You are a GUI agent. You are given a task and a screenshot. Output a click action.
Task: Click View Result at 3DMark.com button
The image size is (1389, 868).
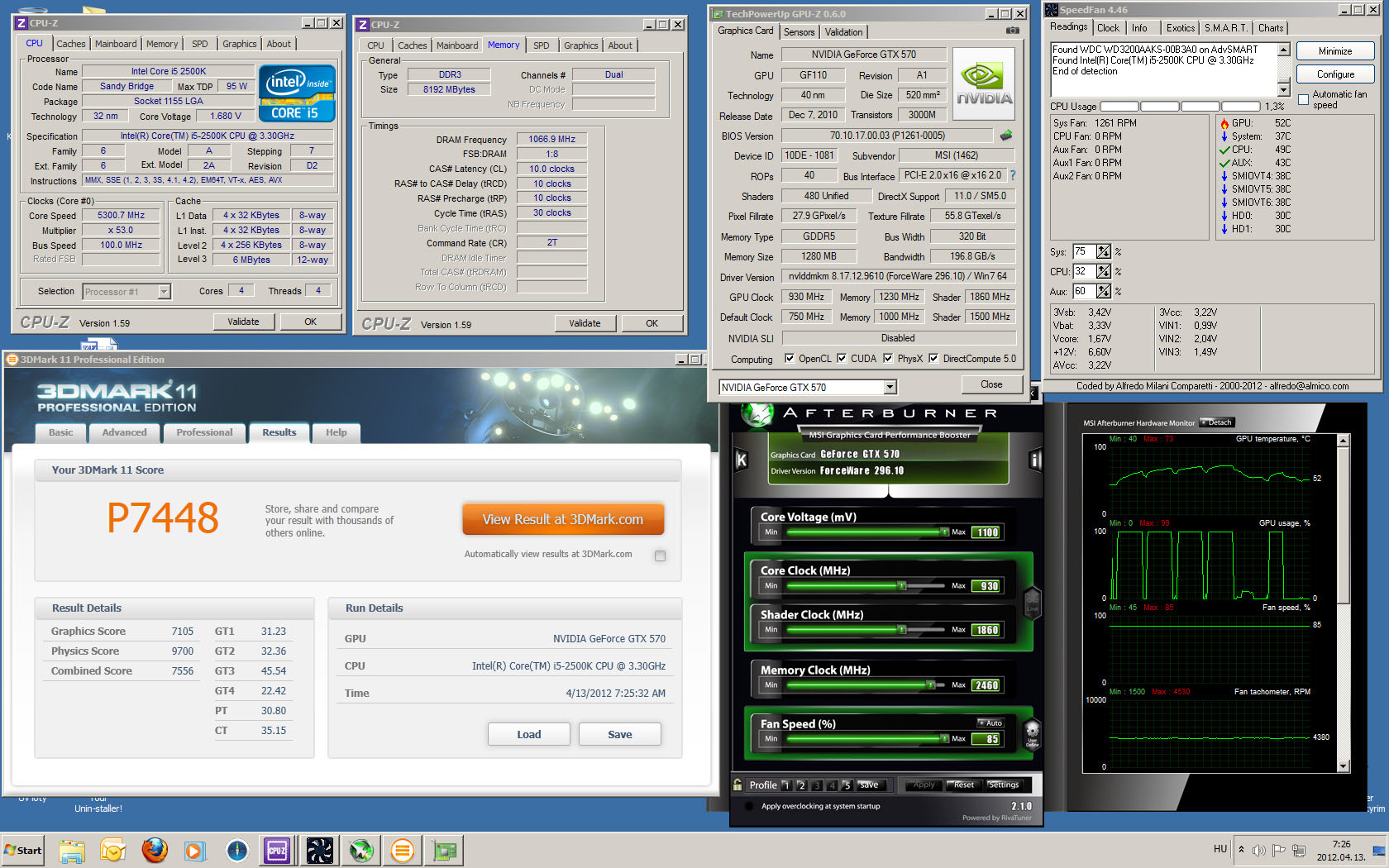tap(563, 519)
